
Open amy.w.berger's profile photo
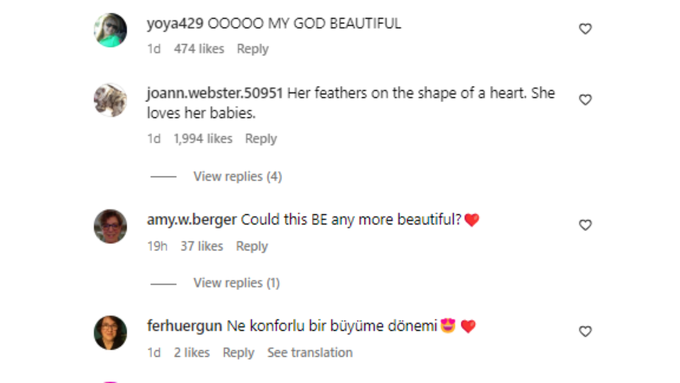point(111,226)
